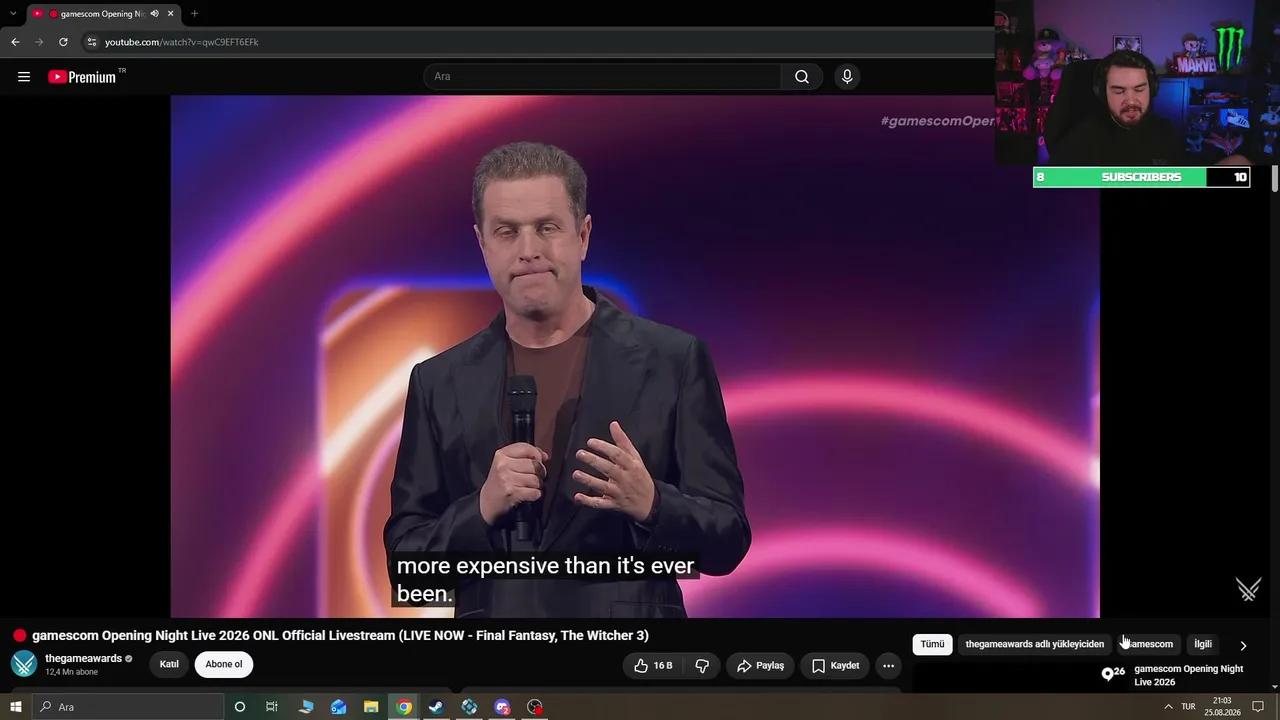The image size is (1280, 720).
Task: Change the TUR input language indicator
Action: 1188,707
